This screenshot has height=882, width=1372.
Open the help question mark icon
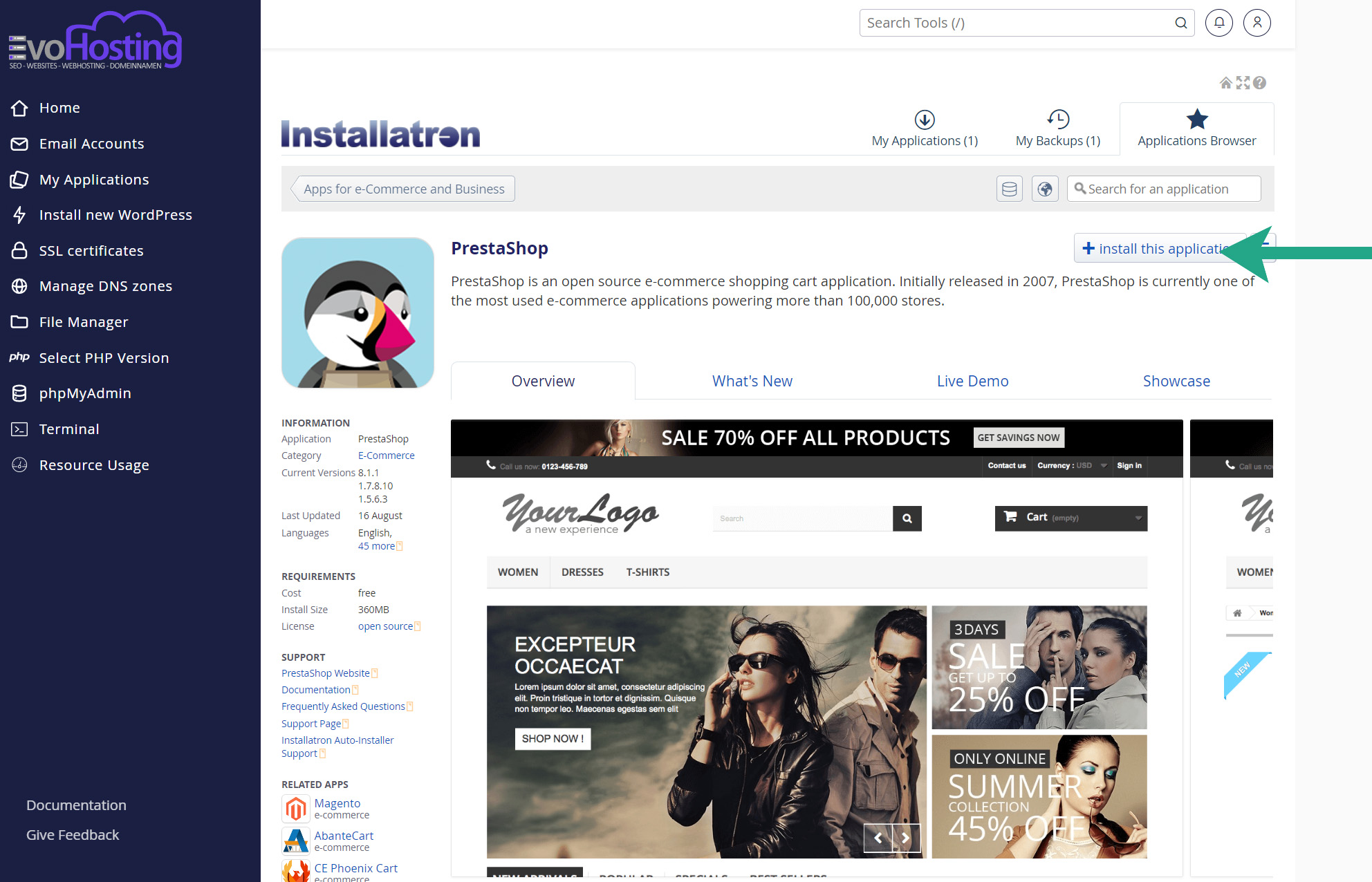(1259, 83)
